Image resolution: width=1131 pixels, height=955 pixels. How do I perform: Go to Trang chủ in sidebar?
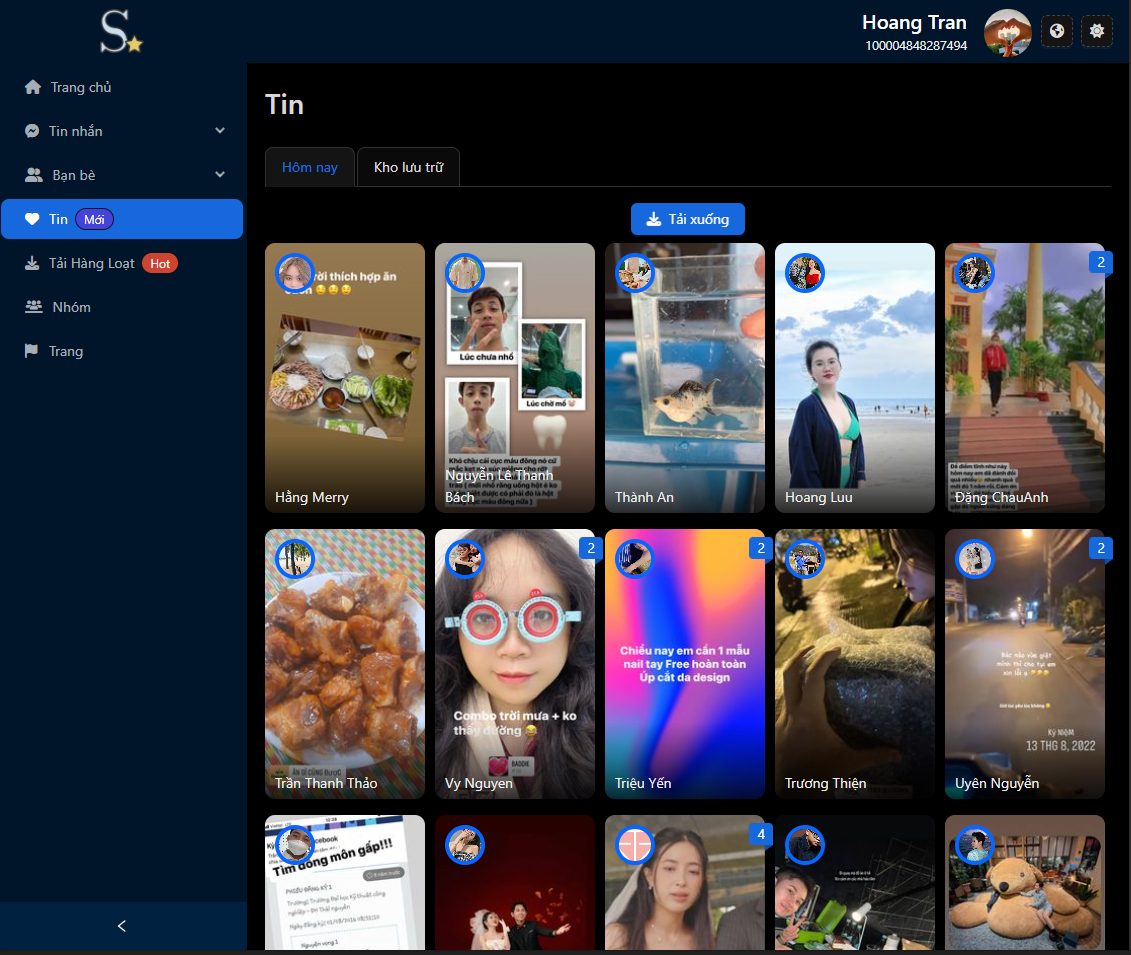[122, 87]
